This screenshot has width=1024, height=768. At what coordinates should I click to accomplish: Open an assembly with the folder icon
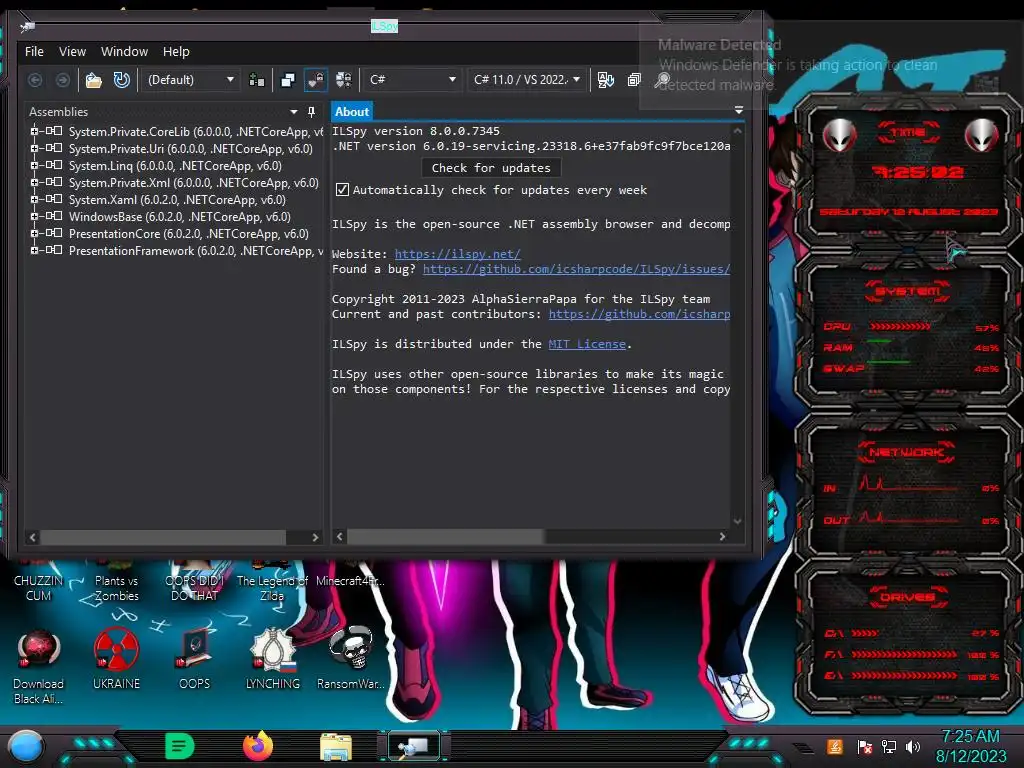(x=93, y=80)
